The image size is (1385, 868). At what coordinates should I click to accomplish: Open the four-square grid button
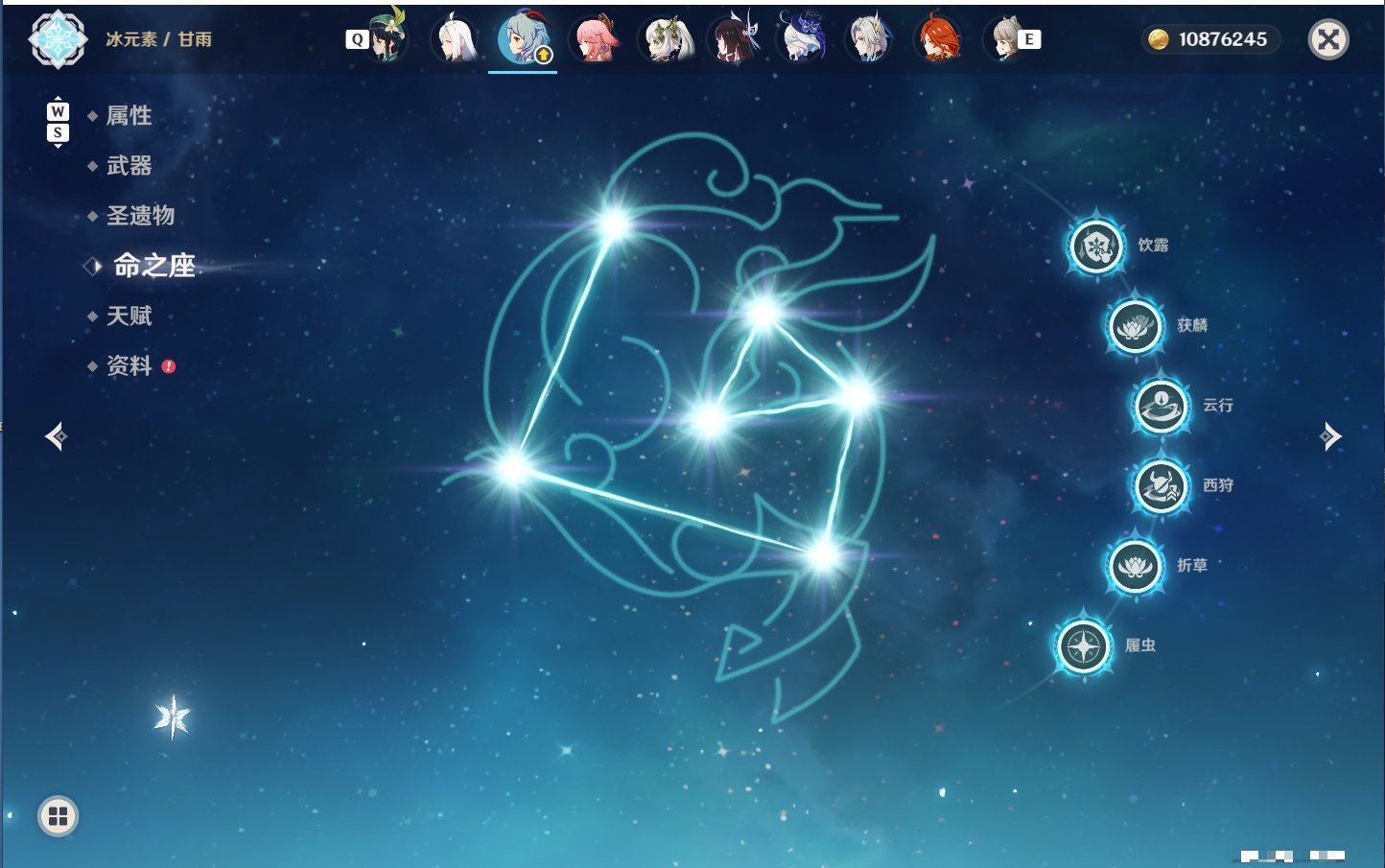coord(58,816)
